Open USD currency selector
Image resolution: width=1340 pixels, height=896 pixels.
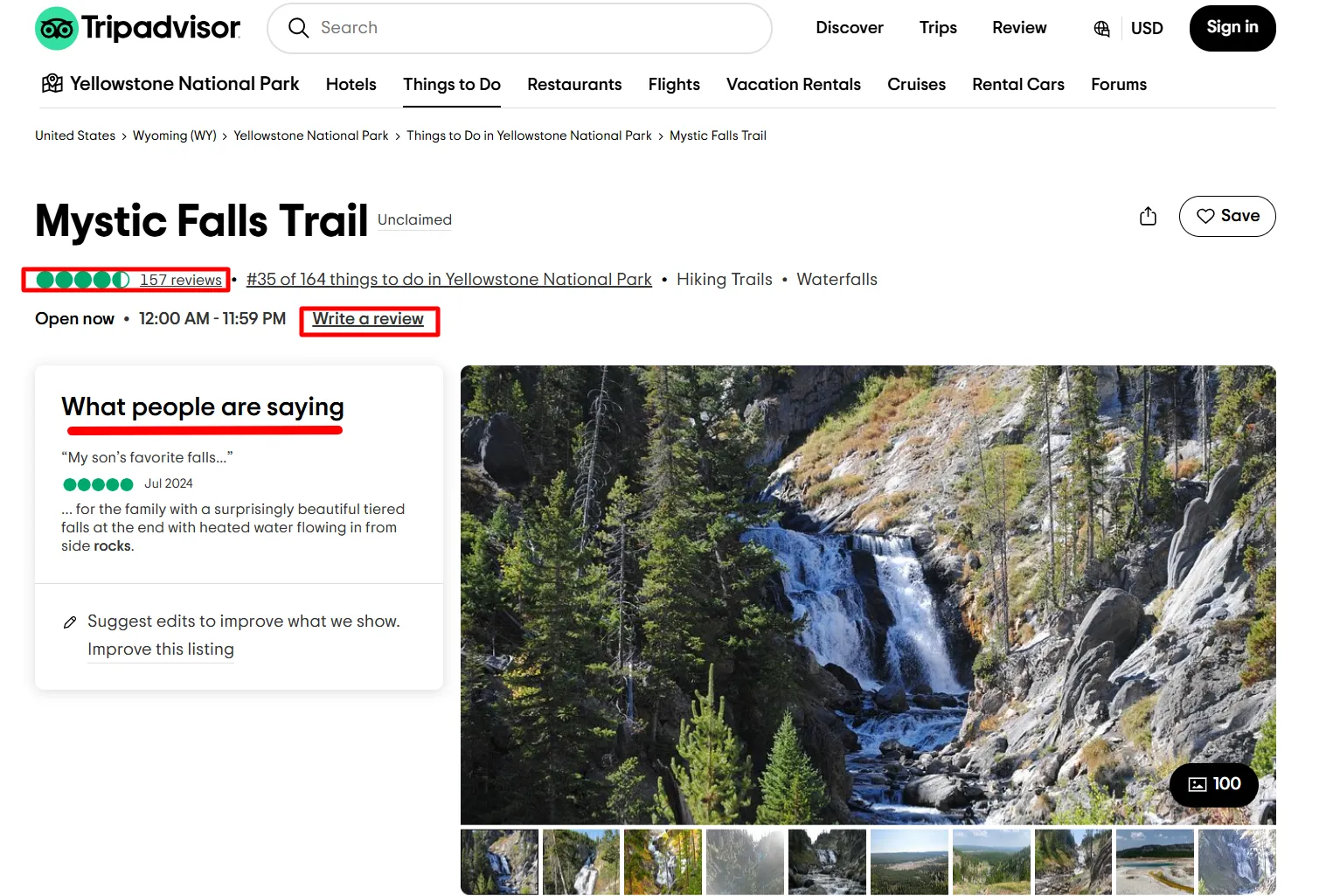click(1146, 29)
